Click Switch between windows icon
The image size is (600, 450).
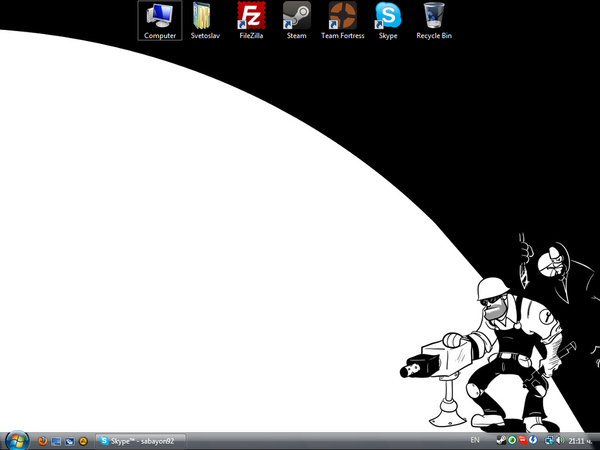click(69, 441)
